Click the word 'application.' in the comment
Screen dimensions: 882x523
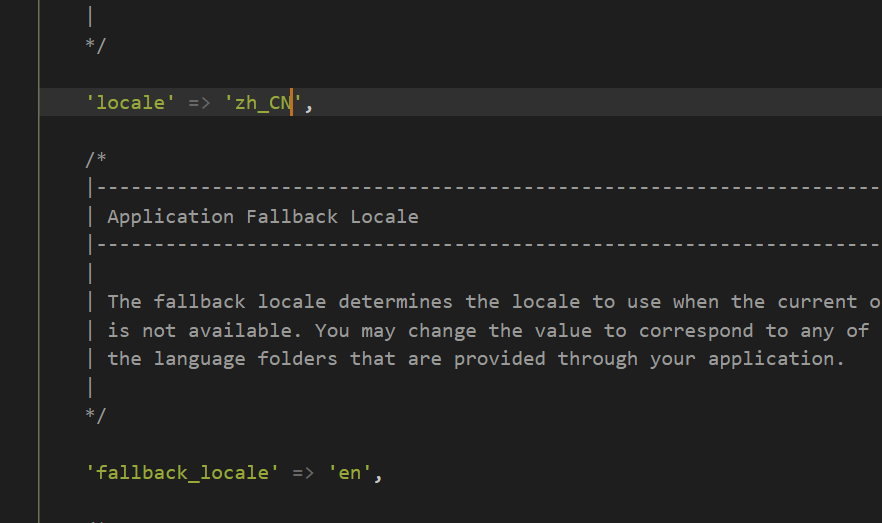[x=776, y=359]
